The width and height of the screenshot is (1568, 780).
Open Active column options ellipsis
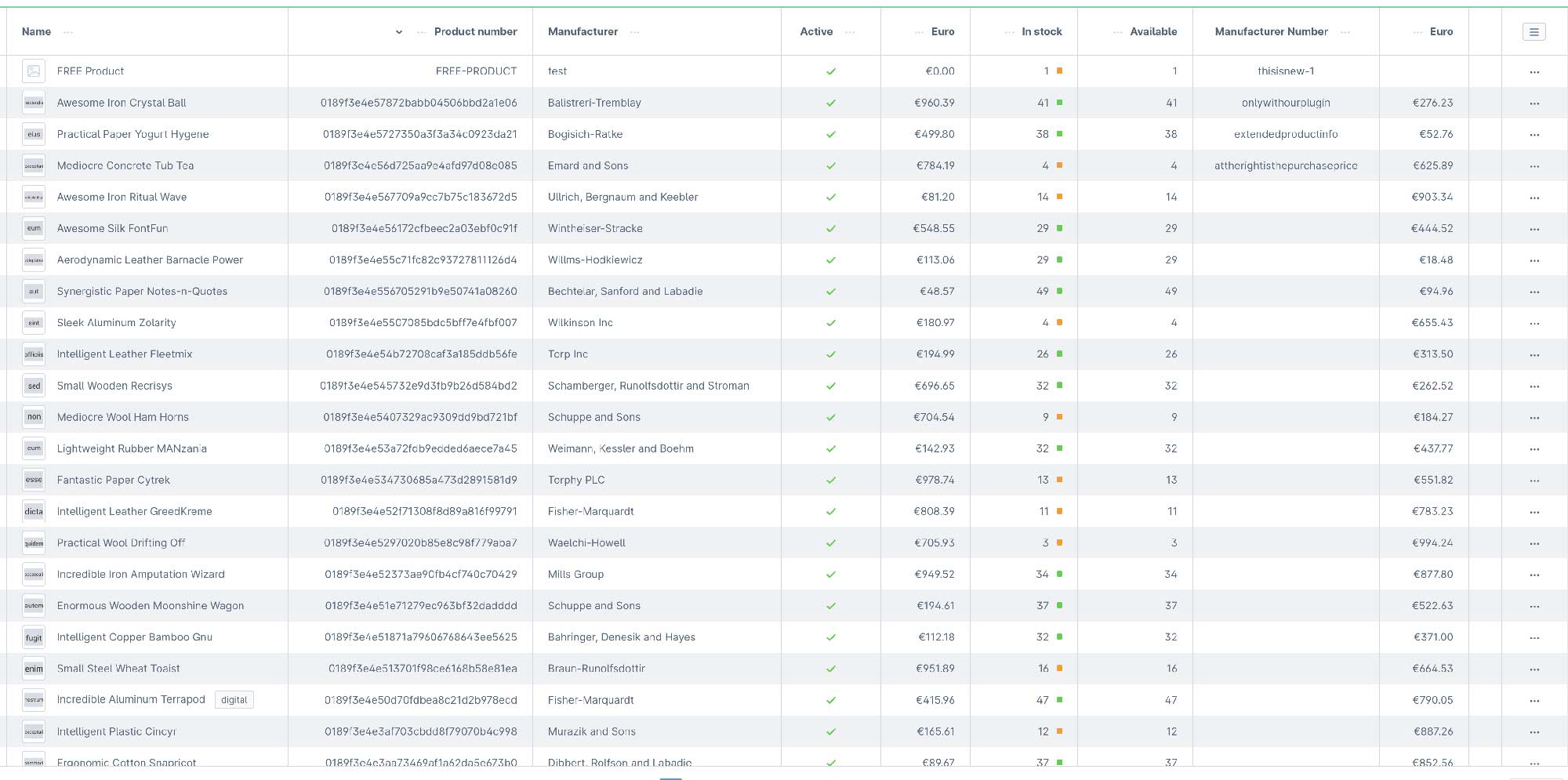850,32
